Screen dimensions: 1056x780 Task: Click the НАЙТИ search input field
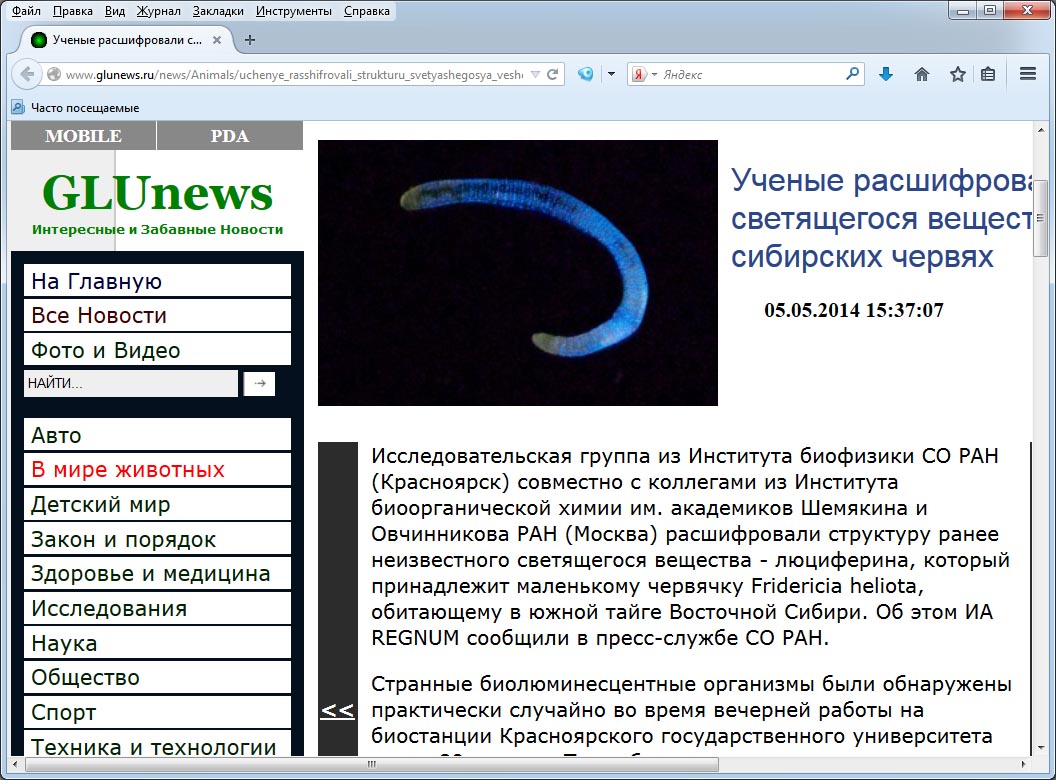[x=130, y=383]
